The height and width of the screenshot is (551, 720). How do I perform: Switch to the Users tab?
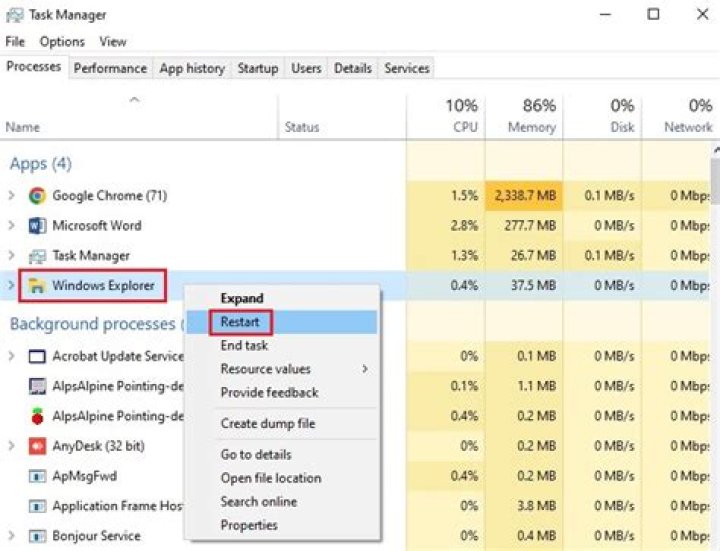[x=306, y=68]
